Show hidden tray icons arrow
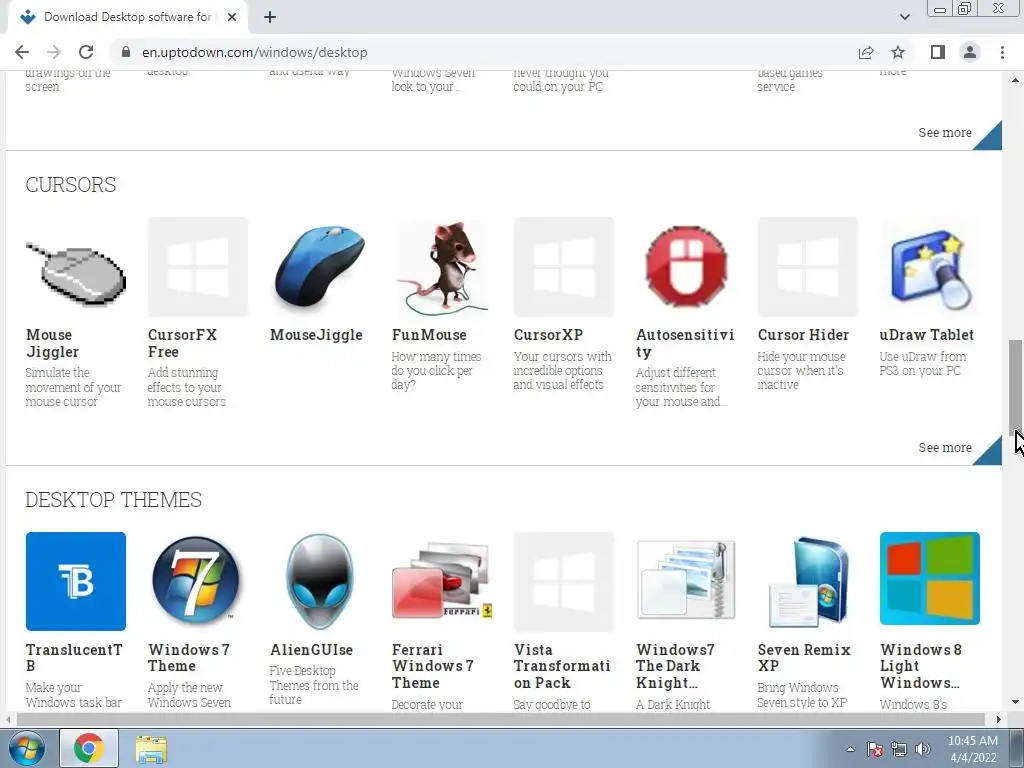This screenshot has height=768, width=1024. (x=850, y=749)
